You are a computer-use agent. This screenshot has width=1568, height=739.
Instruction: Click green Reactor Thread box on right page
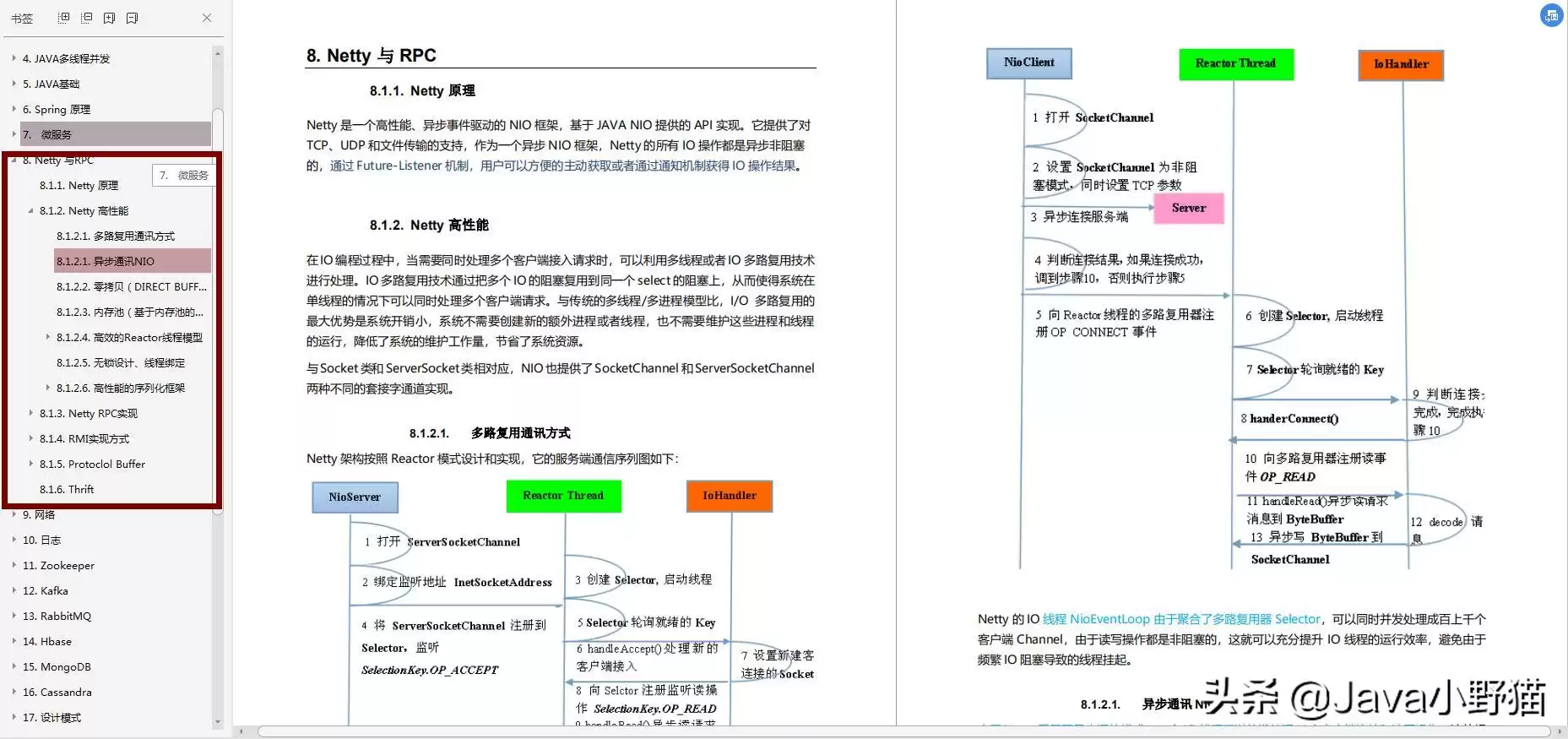1236,64
